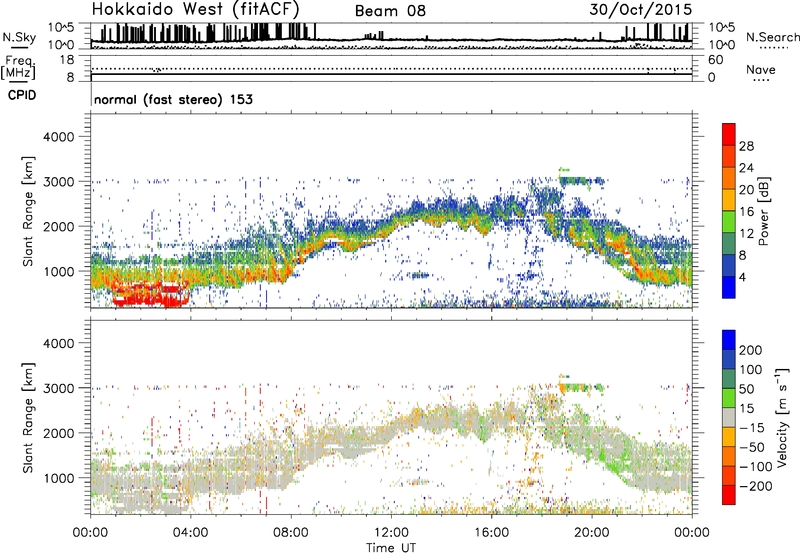Image resolution: width=800 pixels, height=554 pixels.
Task: Click the green echo patch at 3000 km in power panel
Action: (582, 180)
